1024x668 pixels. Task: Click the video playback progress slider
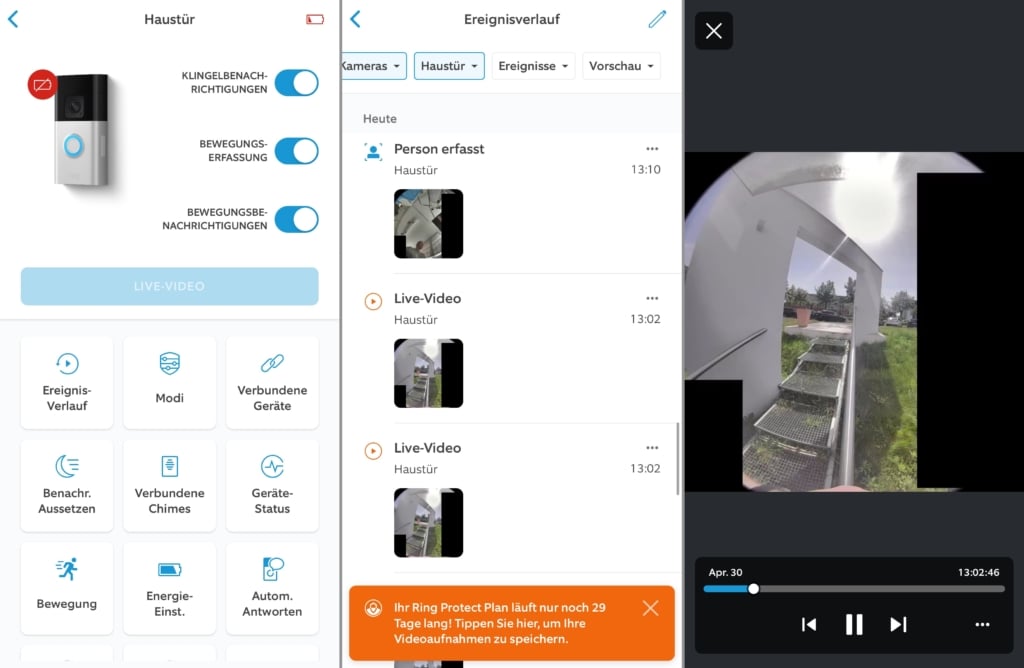coord(853,589)
